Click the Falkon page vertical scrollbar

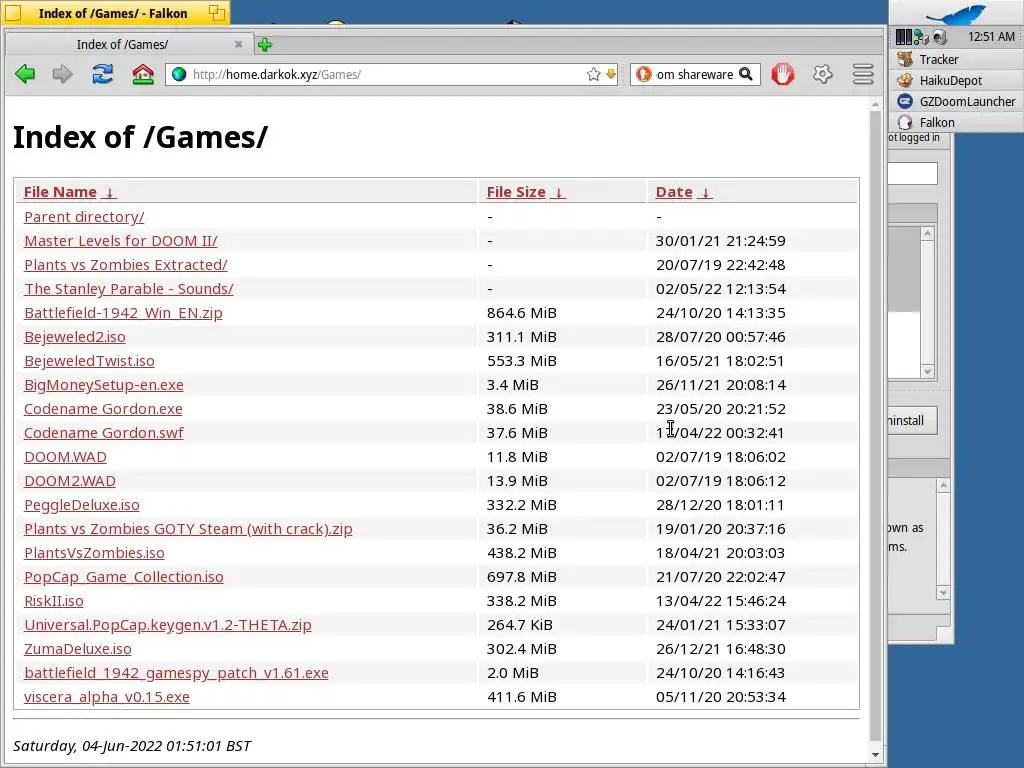click(875, 426)
